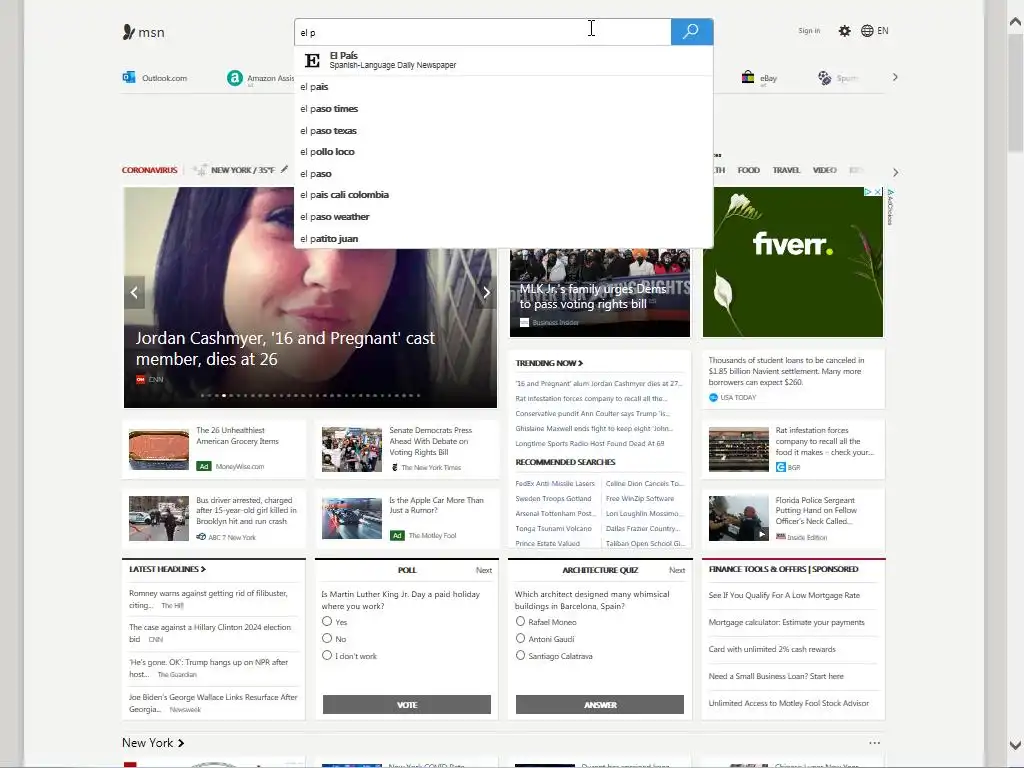Open 'The 26 Unhealthiest American Grocery Items'
The height and width of the screenshot is (768, 1024).
tap(214, 449)
